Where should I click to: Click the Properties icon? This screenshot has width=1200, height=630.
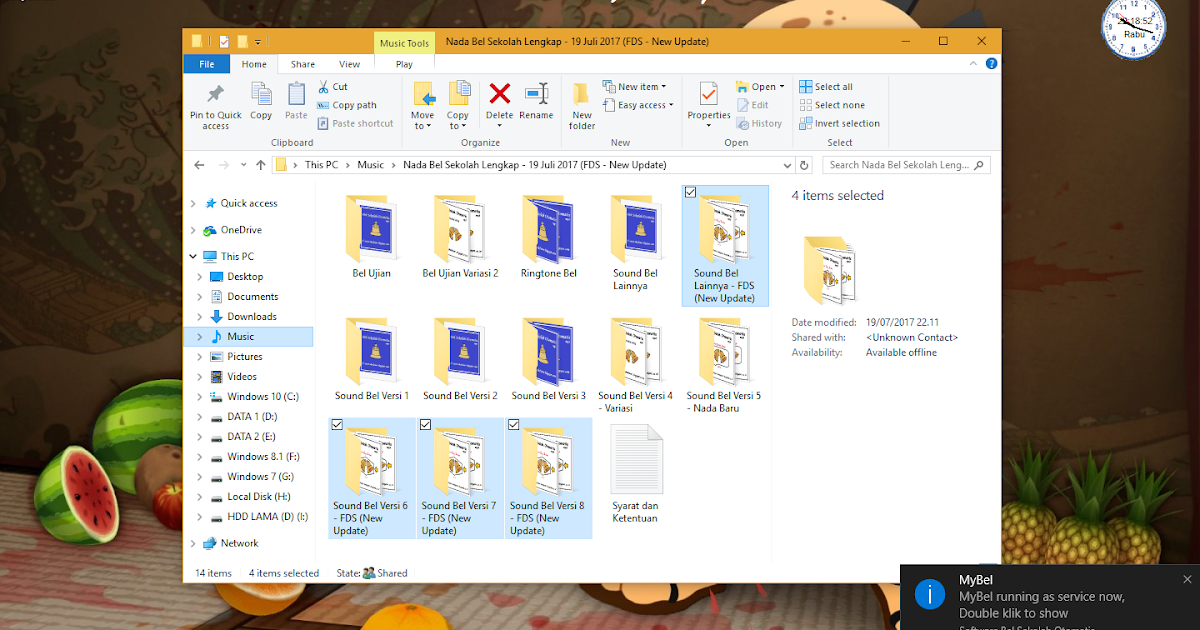pos(709,94)
